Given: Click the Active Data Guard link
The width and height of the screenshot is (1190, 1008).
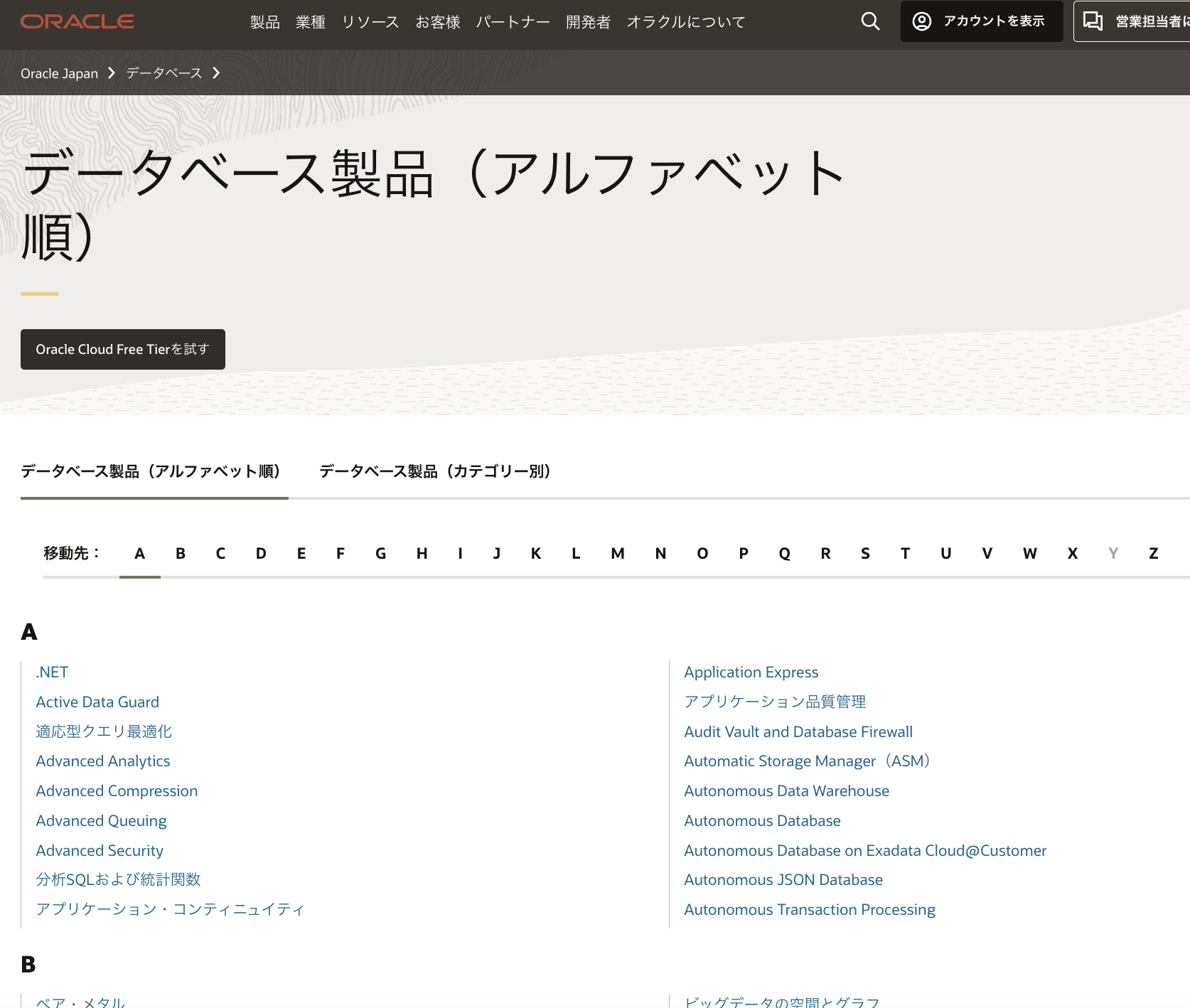Looking at the screenshot, I should 97,702.
